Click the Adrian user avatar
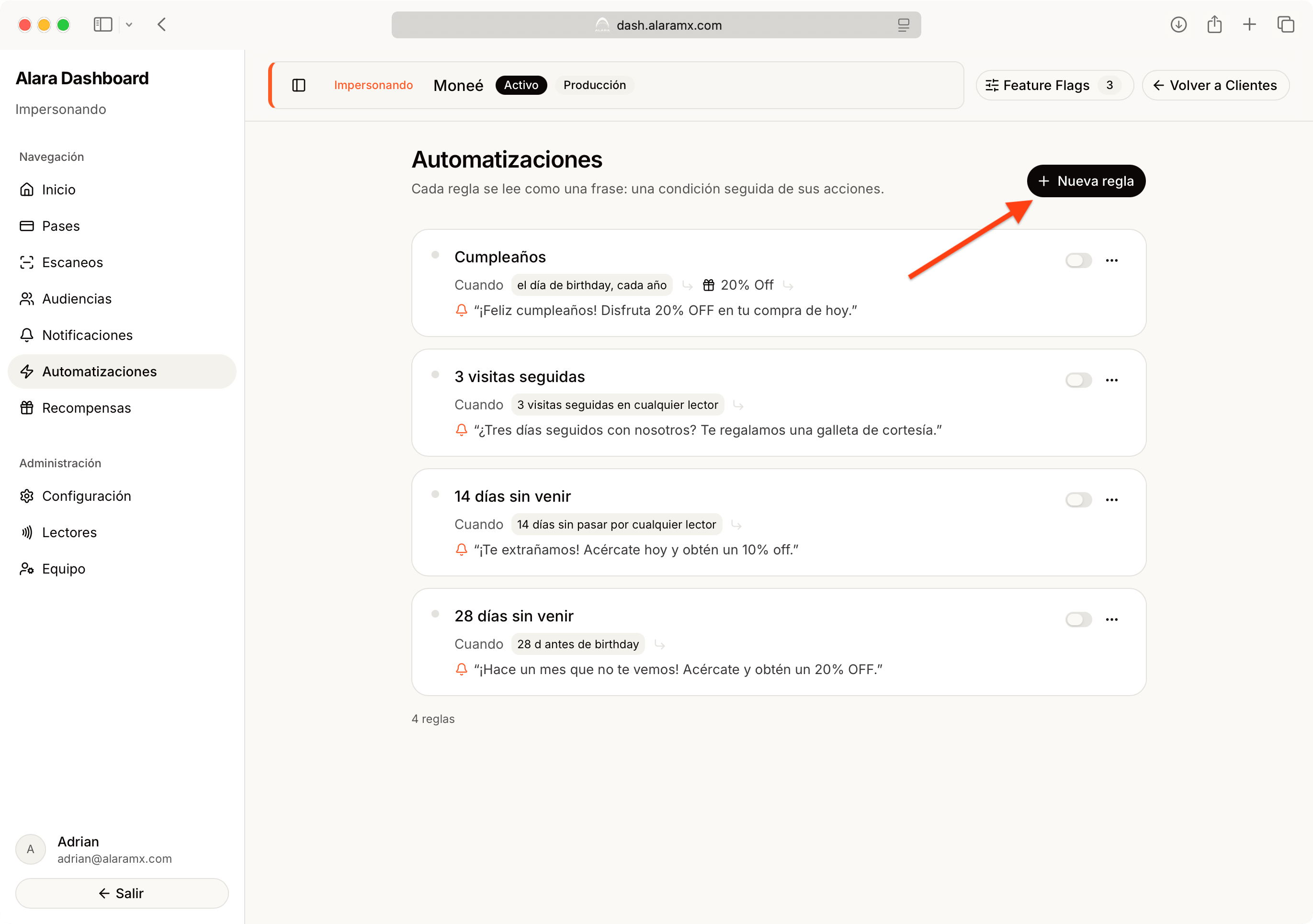 [x=31, y=849]
